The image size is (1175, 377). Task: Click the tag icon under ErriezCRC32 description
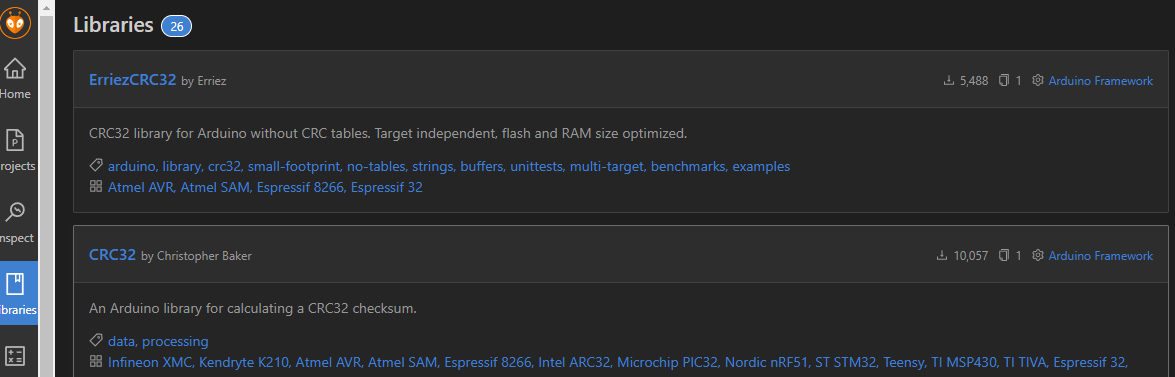(x=96, y=166)
